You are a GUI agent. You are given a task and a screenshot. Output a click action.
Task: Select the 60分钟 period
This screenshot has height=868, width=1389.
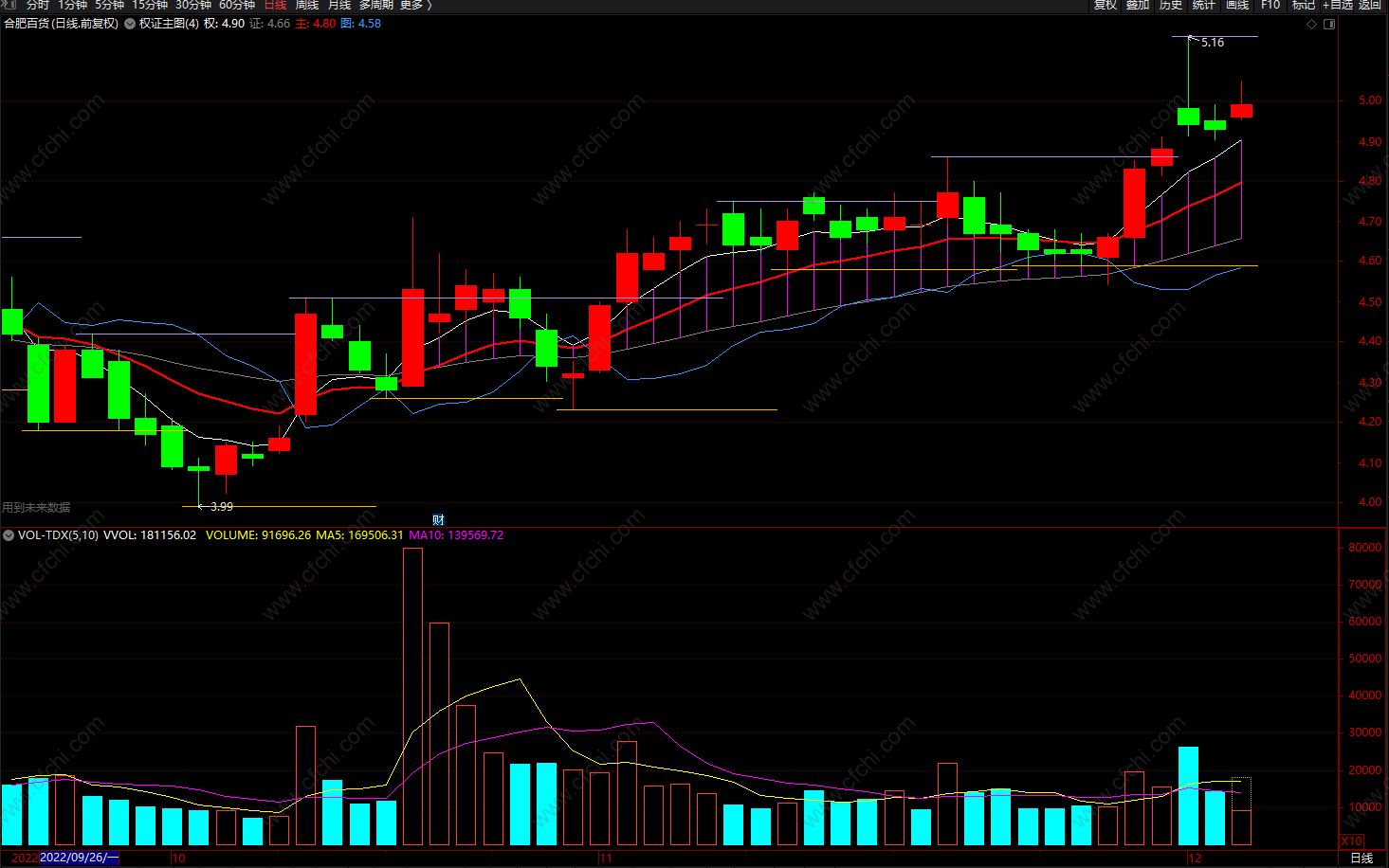(x=237, y=5)
